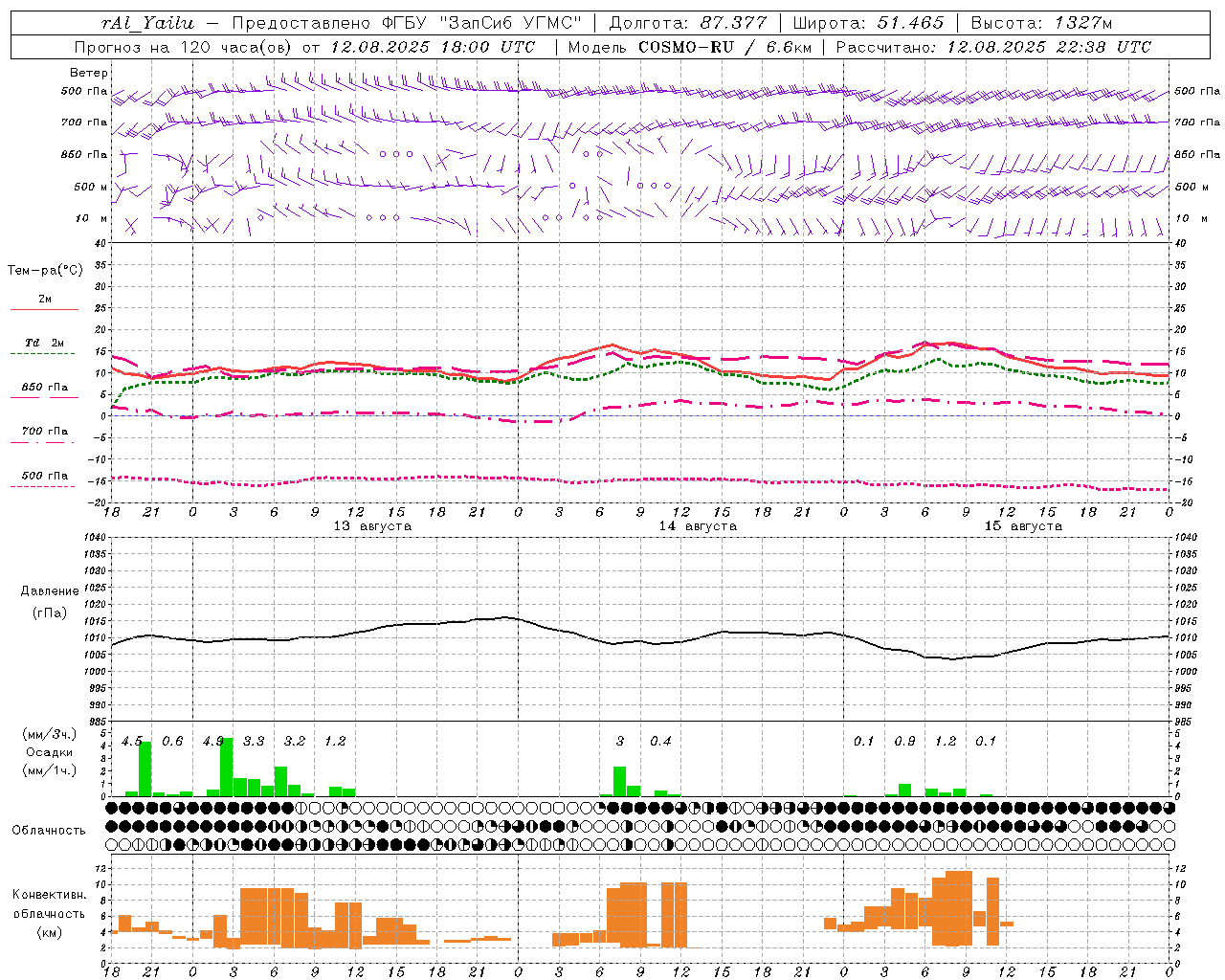Click the Ветер panel label
Viewport: 1225px width, 980px height.
(89, 73)
